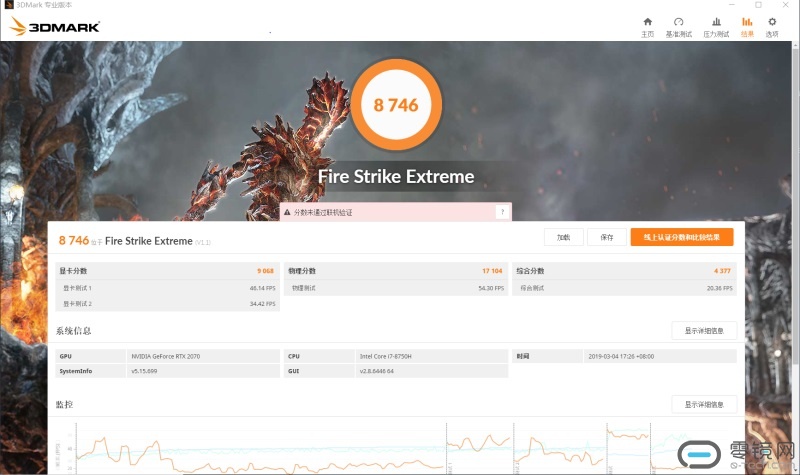The height and width of the screenshot is (475, 800).
Task: Click SystemInfo version v5.15.699
Action: 144,371
